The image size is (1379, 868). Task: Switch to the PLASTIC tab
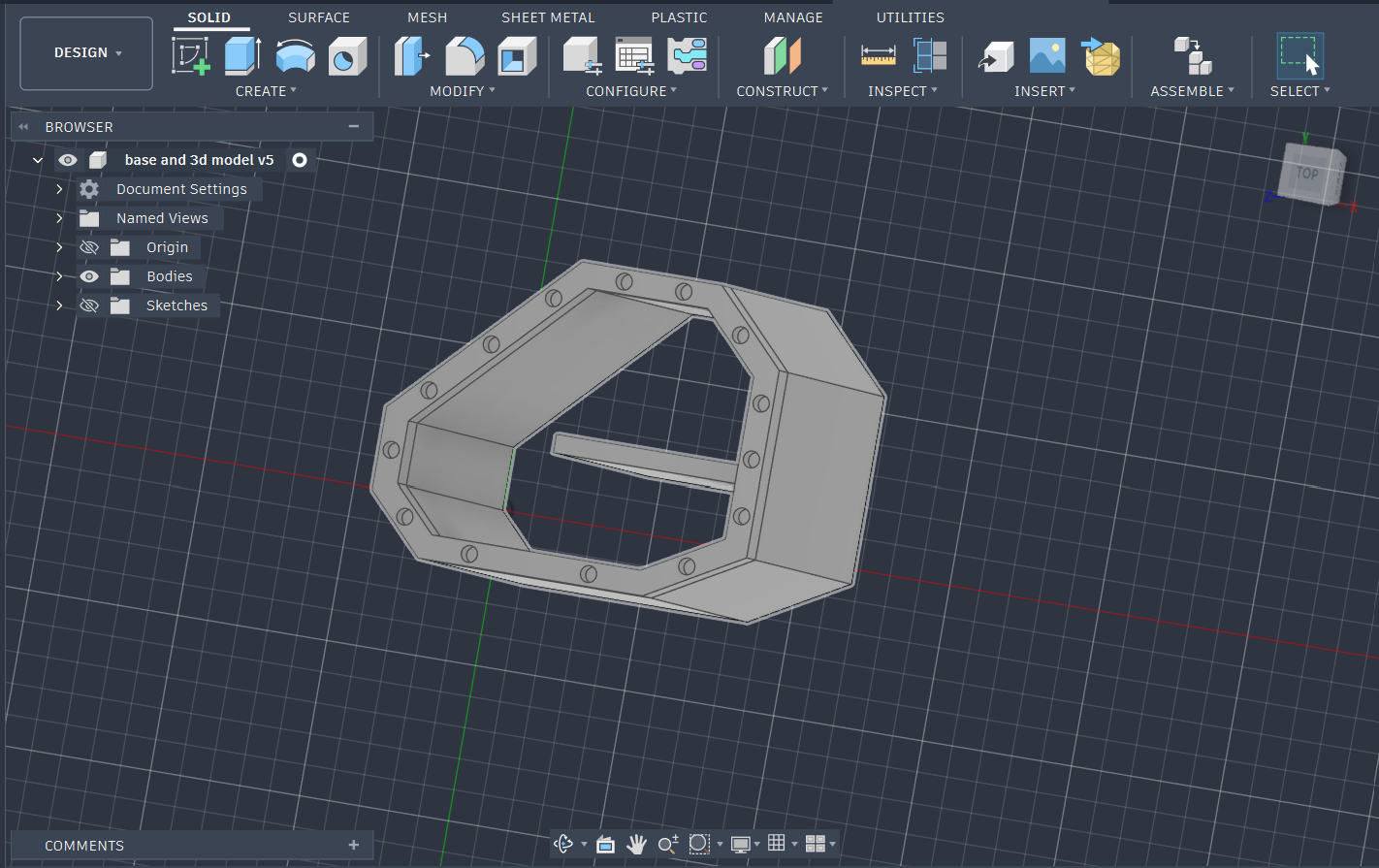(x=679, y=17)
